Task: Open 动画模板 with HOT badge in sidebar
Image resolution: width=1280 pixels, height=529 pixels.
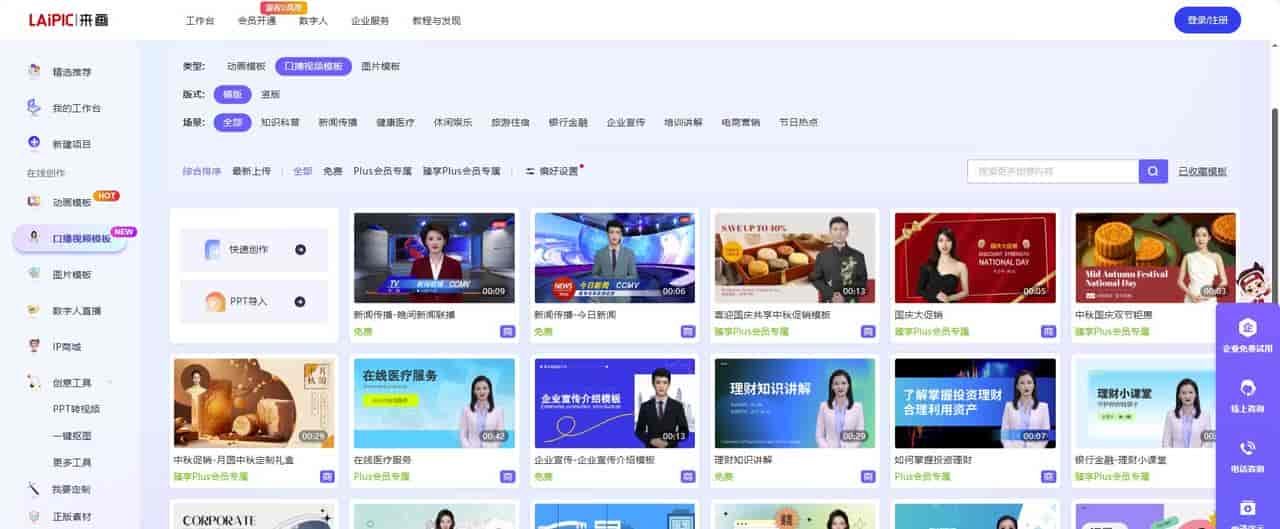Action: (70, 201)
